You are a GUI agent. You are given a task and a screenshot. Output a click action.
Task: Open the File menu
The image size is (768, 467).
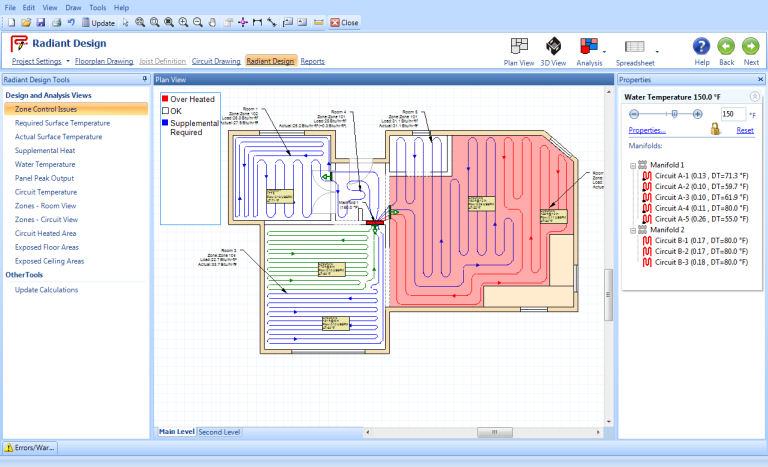click(10, 8)
